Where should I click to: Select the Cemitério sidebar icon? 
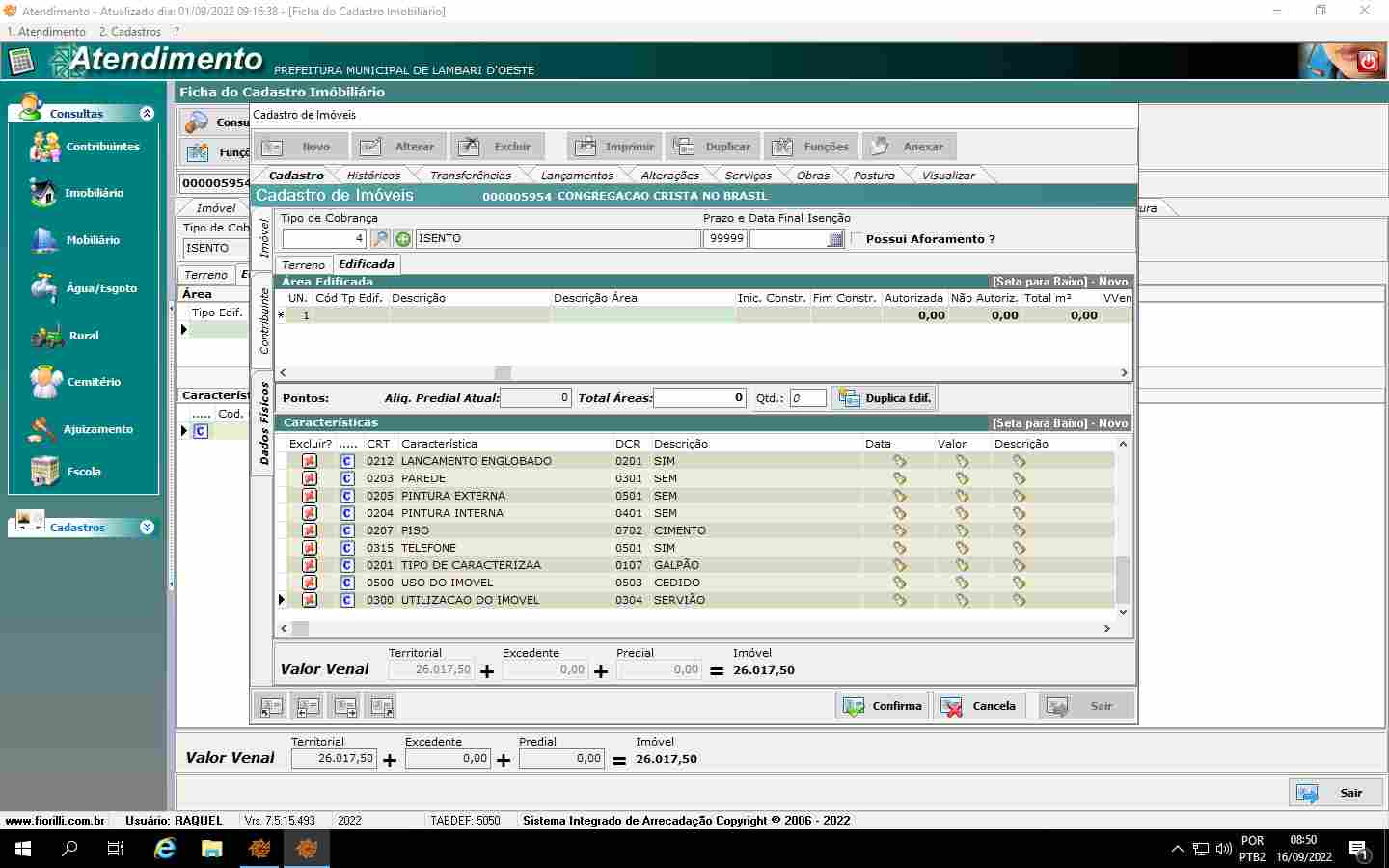pos(44,382)
